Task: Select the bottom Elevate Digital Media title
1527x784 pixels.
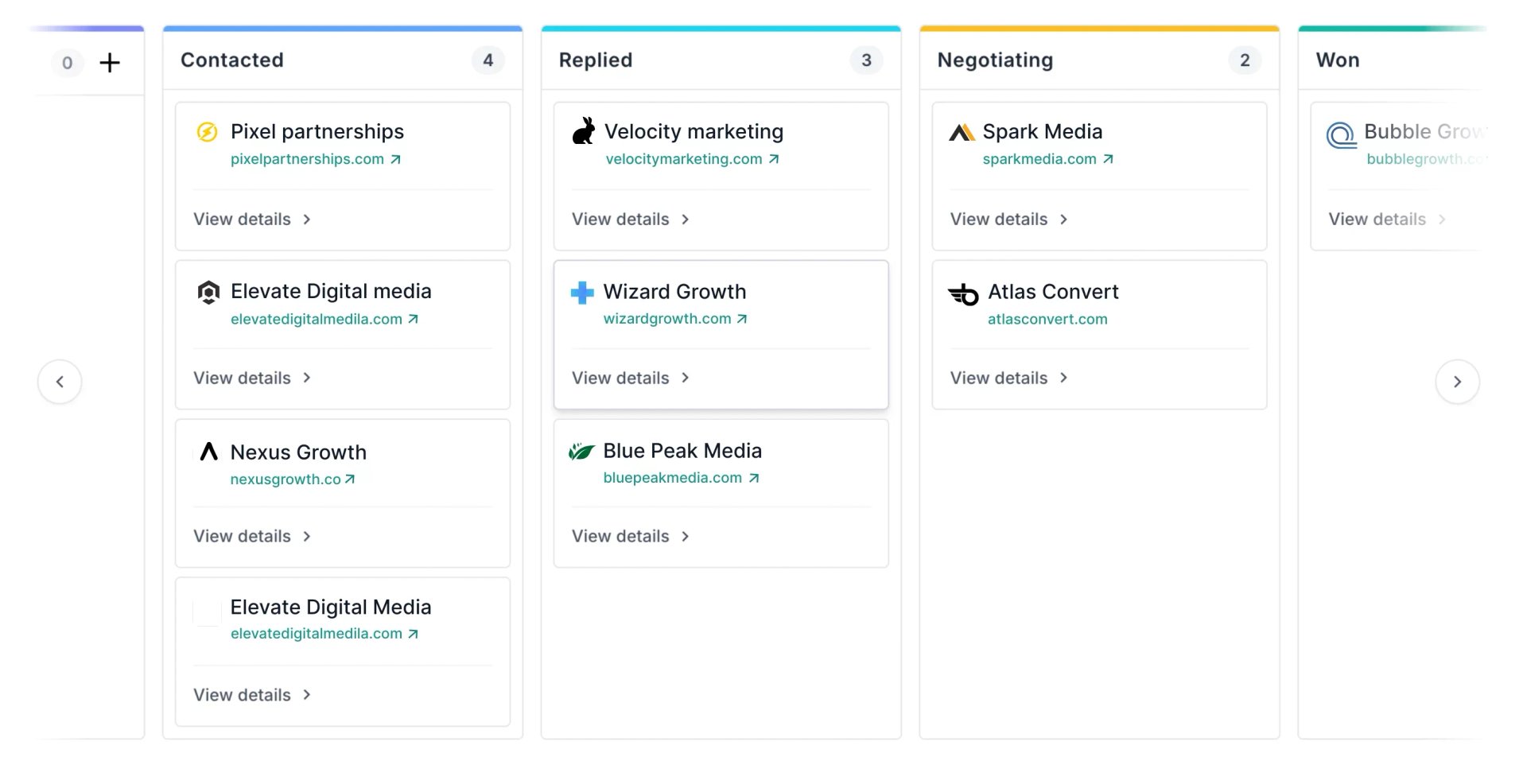Action: point(331,607)
